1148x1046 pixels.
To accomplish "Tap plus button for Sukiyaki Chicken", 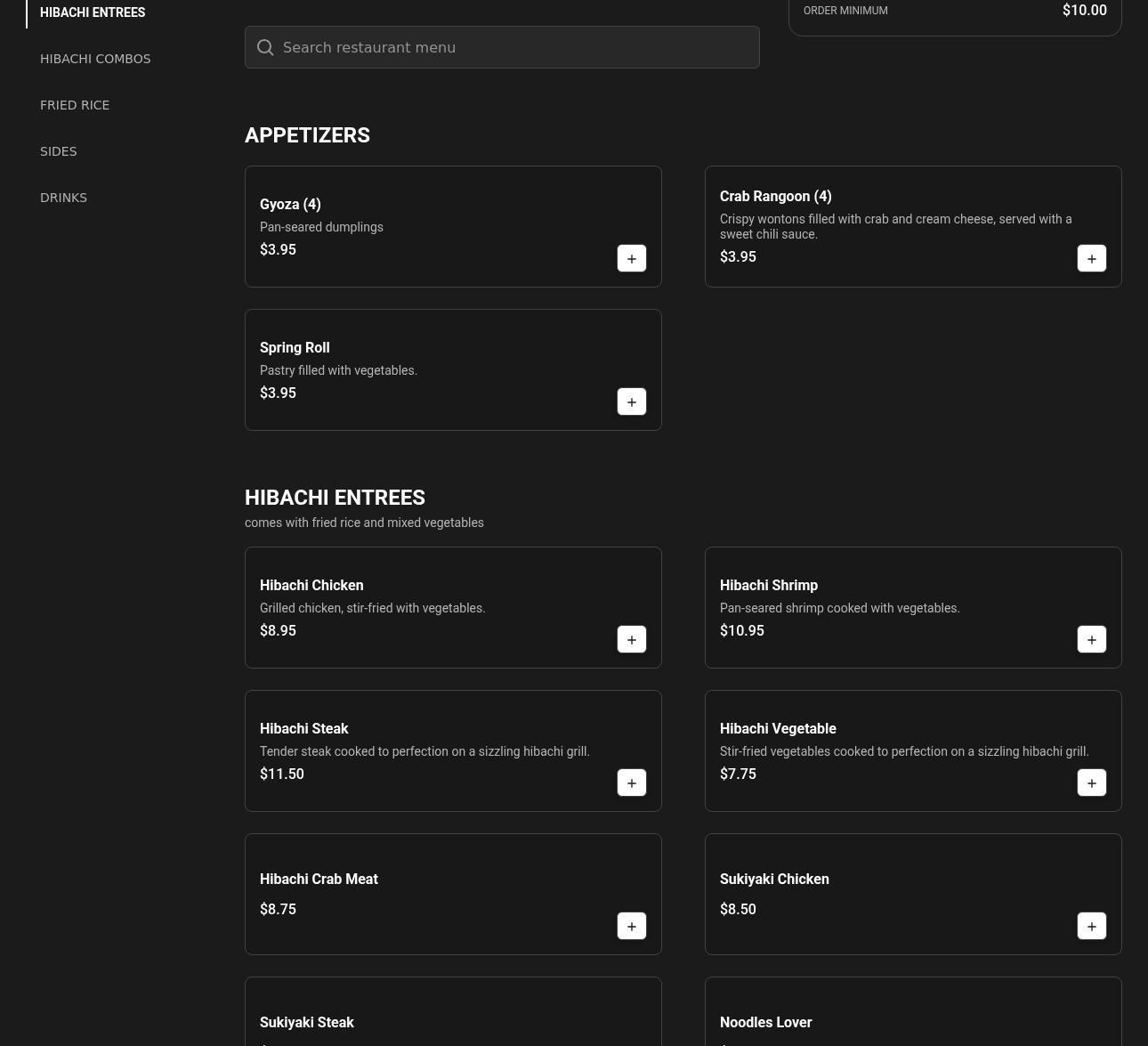I will click(x=1091, y=927).
